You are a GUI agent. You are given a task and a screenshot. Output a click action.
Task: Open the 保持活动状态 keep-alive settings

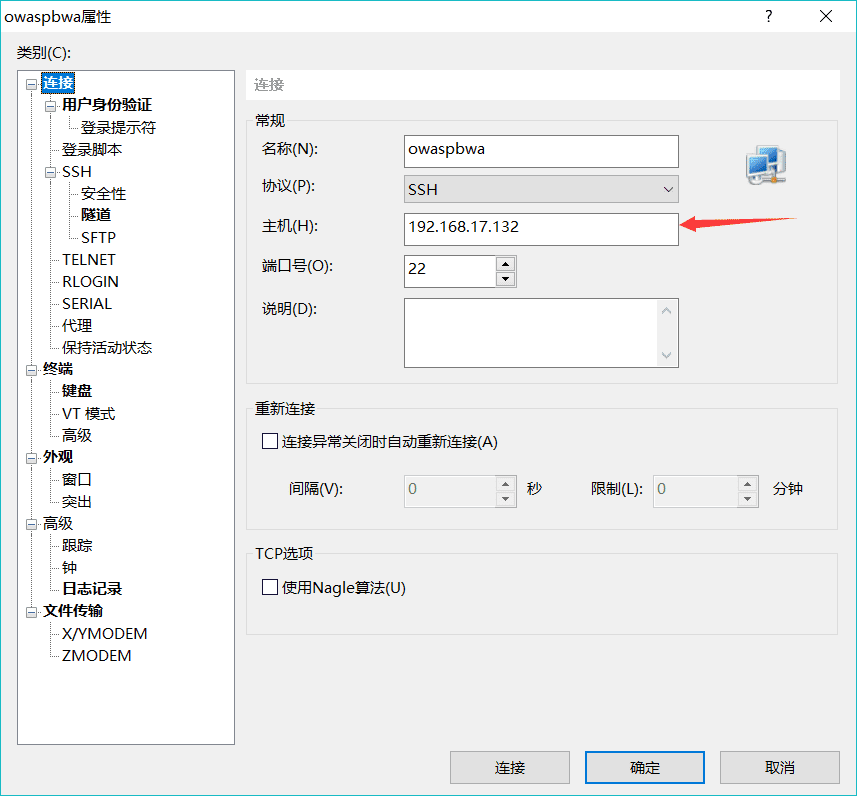(x=102, y=347)
